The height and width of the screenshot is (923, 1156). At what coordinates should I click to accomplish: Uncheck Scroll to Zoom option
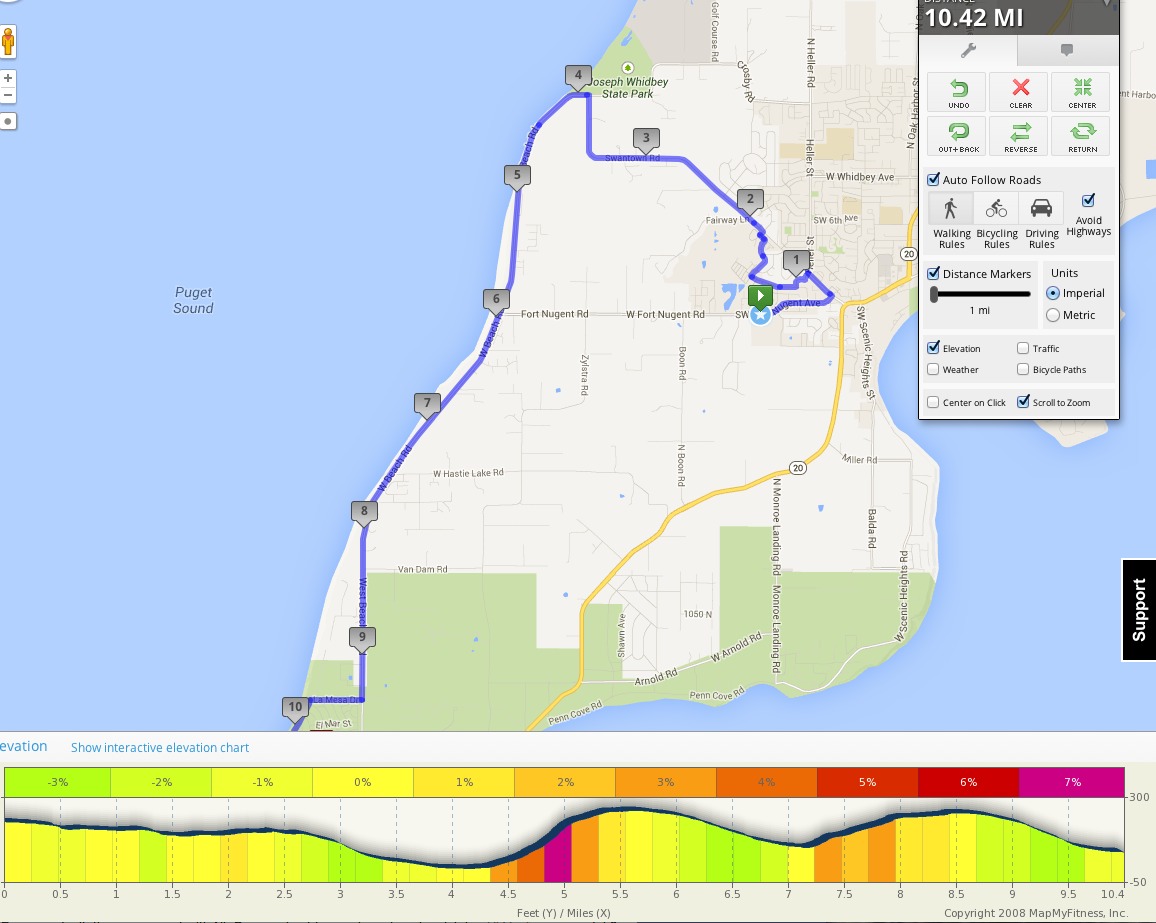coord(1023,401)
